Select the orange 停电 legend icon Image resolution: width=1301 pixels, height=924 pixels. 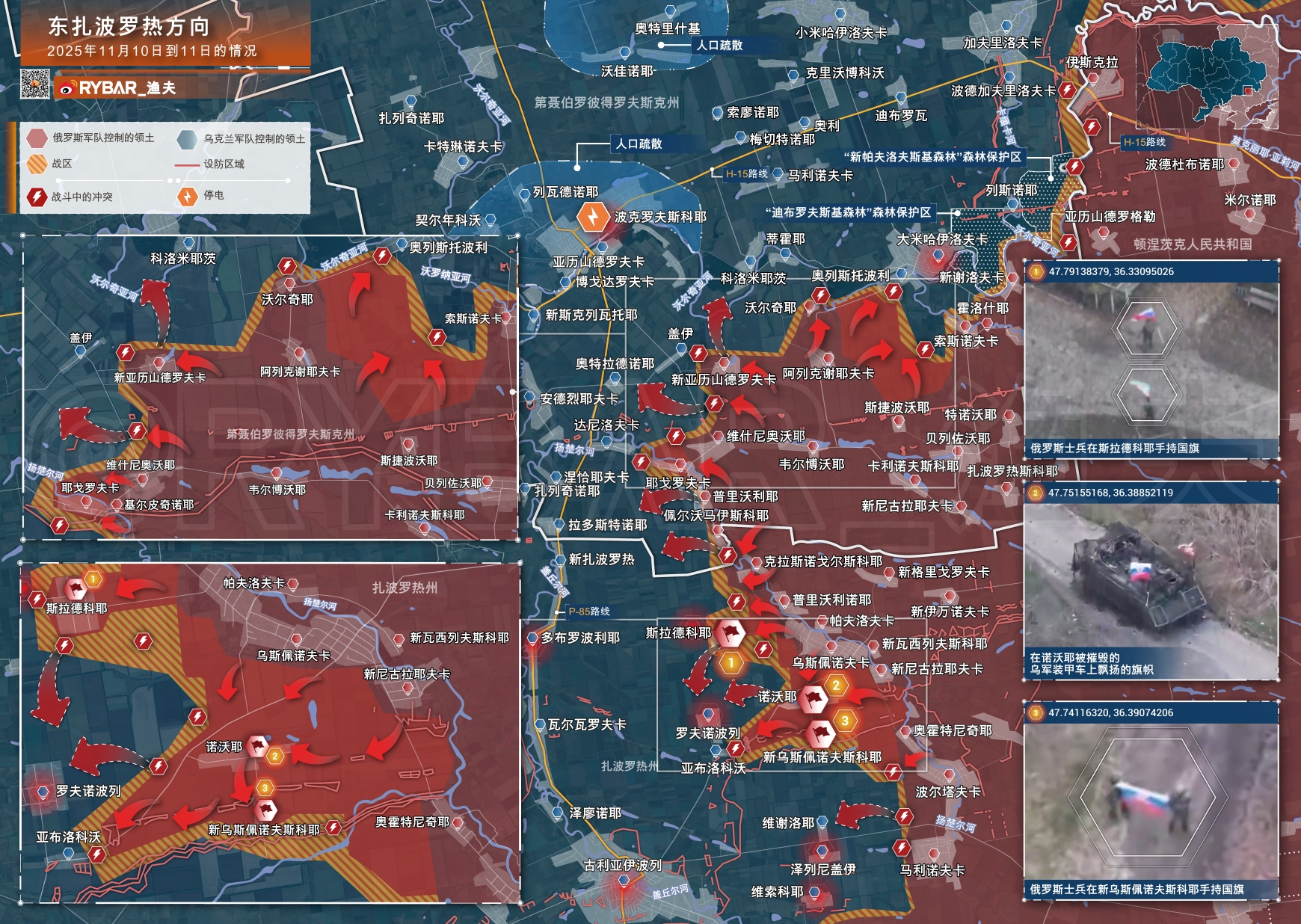[186, 196]
